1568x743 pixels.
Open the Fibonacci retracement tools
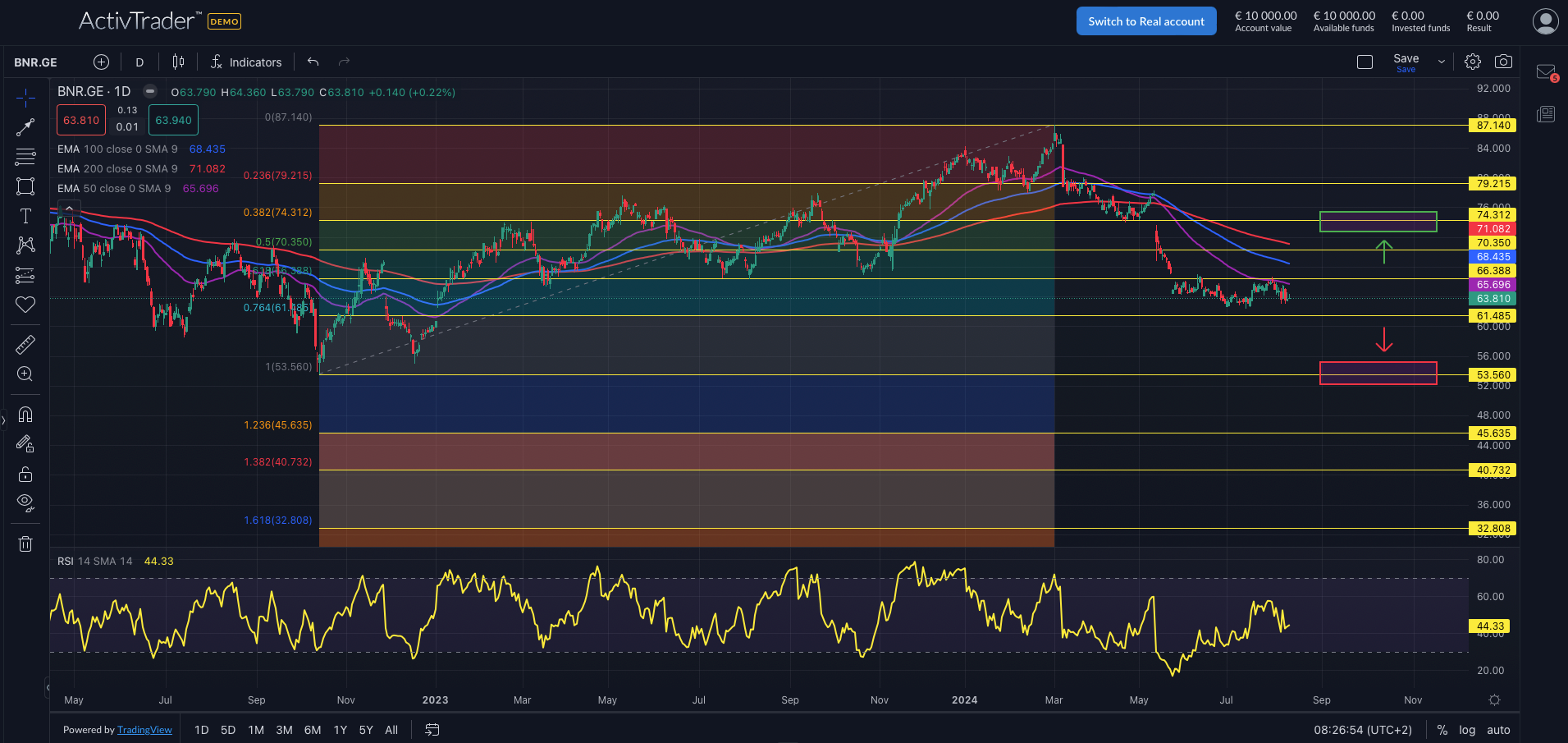[25, 156]
